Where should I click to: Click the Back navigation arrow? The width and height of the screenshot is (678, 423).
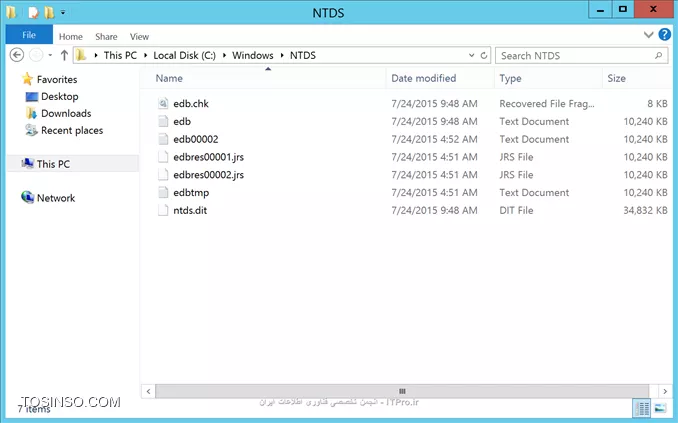click(x=16, y=55)
